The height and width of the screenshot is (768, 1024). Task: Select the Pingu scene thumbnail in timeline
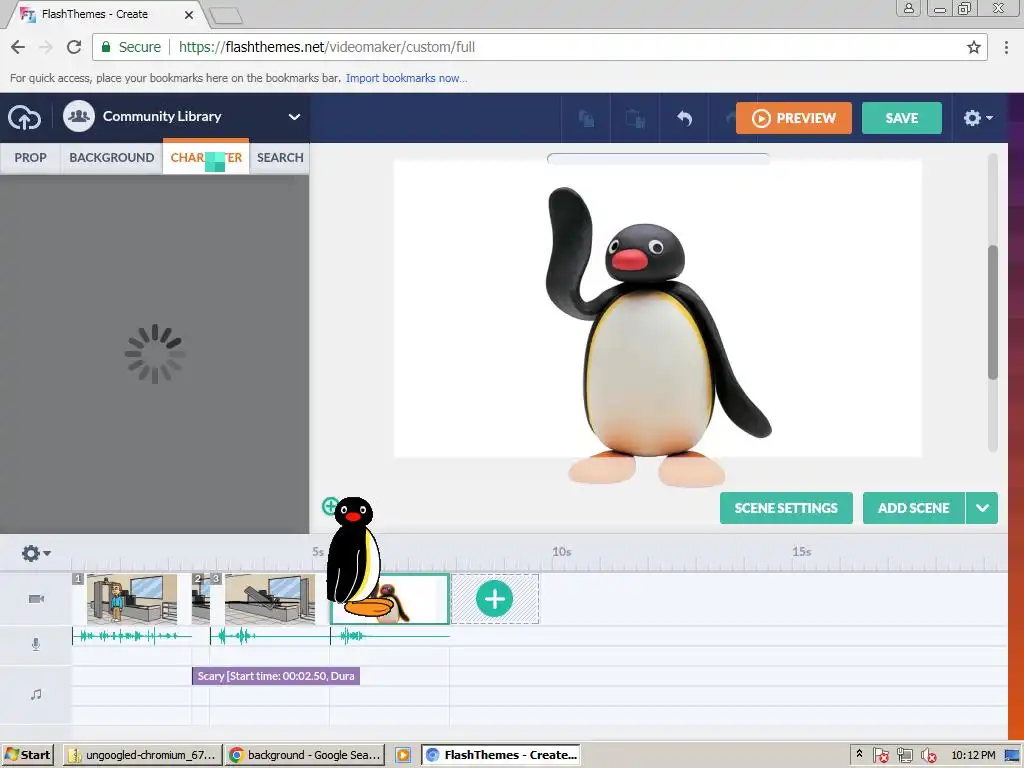(x=390, y=599)
